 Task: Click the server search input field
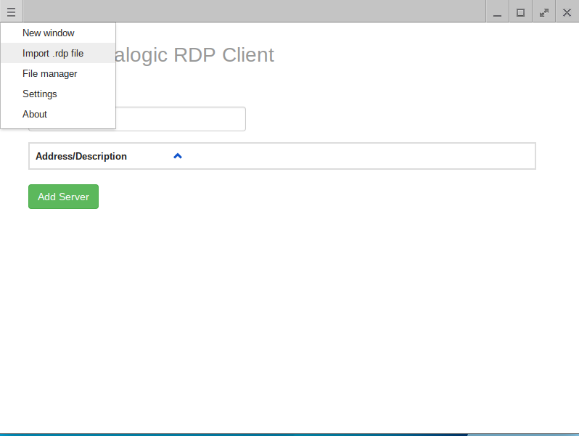coord(180,119)
